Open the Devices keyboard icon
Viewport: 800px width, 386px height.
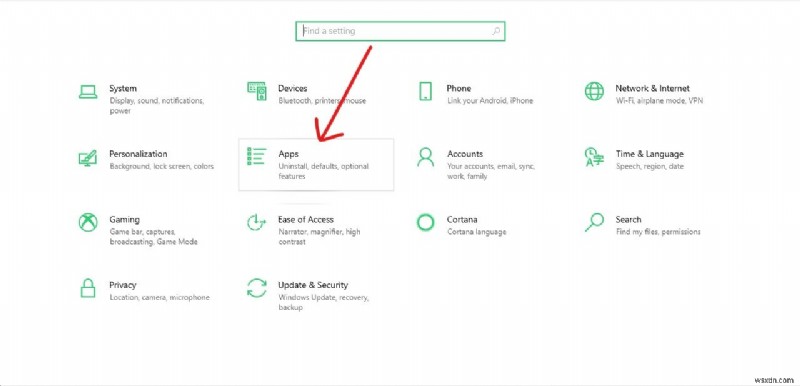[x=257, y=91]
